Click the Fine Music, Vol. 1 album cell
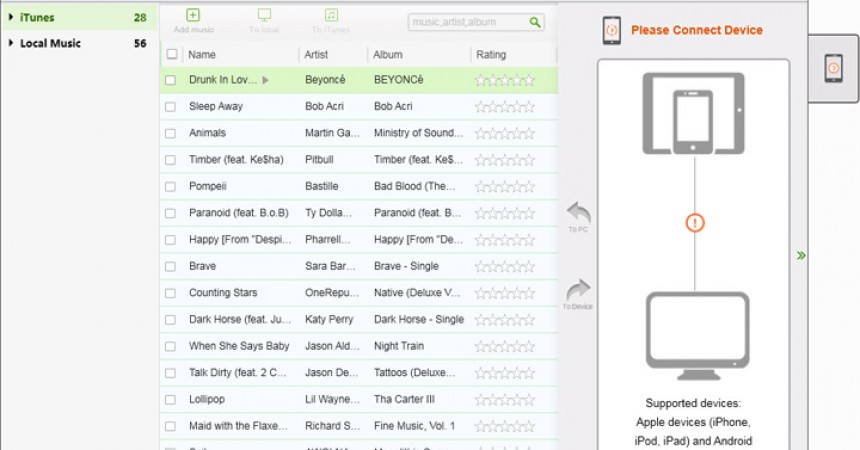This screenshot has width=860, height=450. tap(415, 426)
